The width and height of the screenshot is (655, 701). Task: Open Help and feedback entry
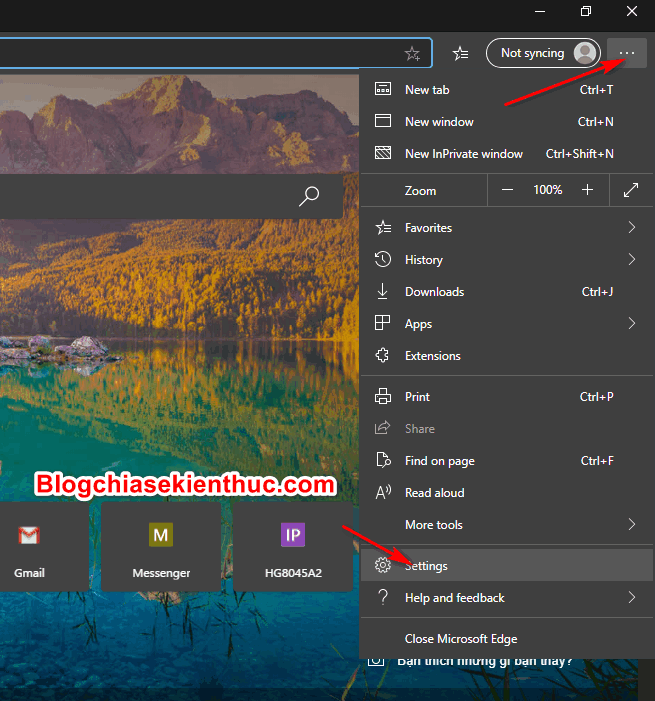tap(506, 597)
